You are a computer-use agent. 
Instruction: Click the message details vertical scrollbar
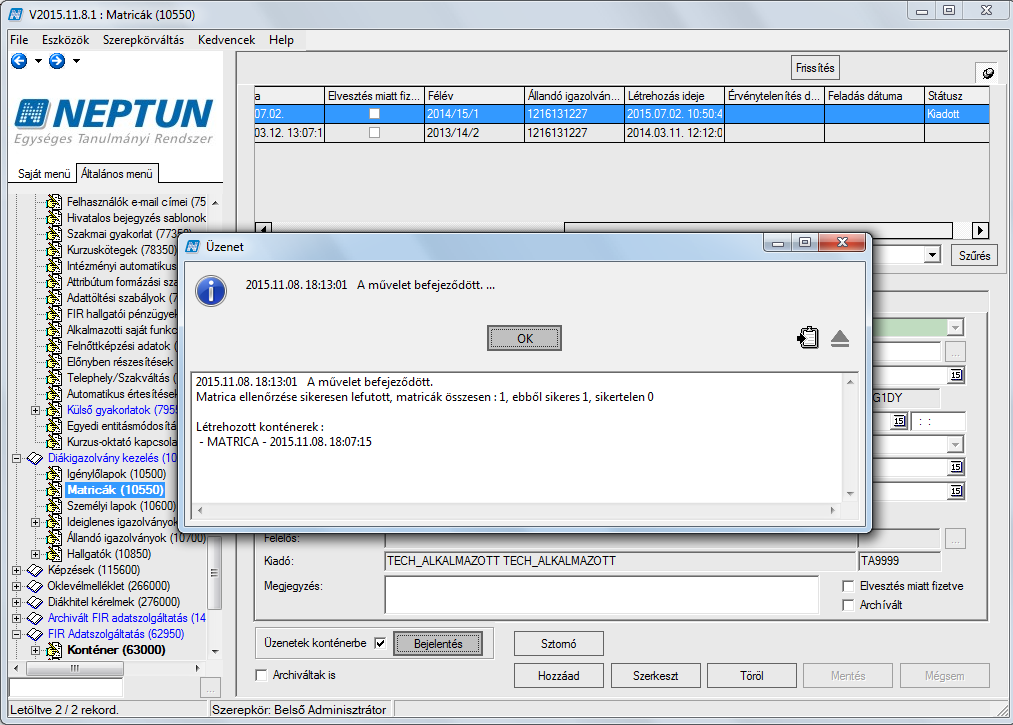pyautogui.click(x=850, y=437)
